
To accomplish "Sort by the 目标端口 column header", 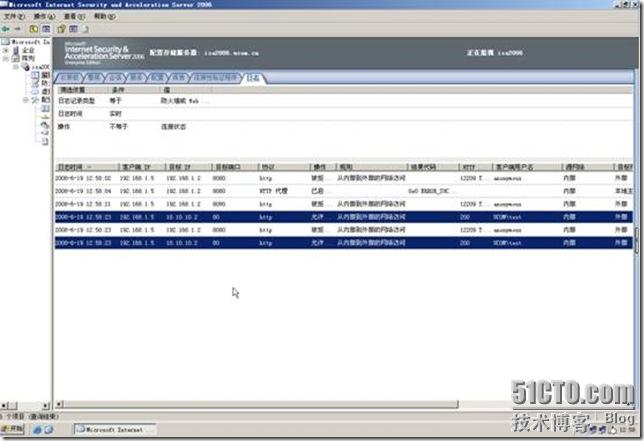I will 235,167.
